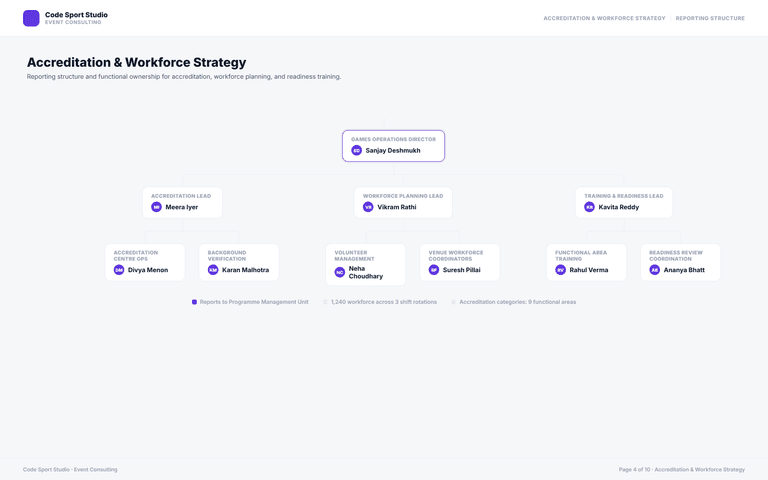This screenshot has width=768, height=480.
Task: Click the name Rahul Verma
Action: click(x=589, y=270)
